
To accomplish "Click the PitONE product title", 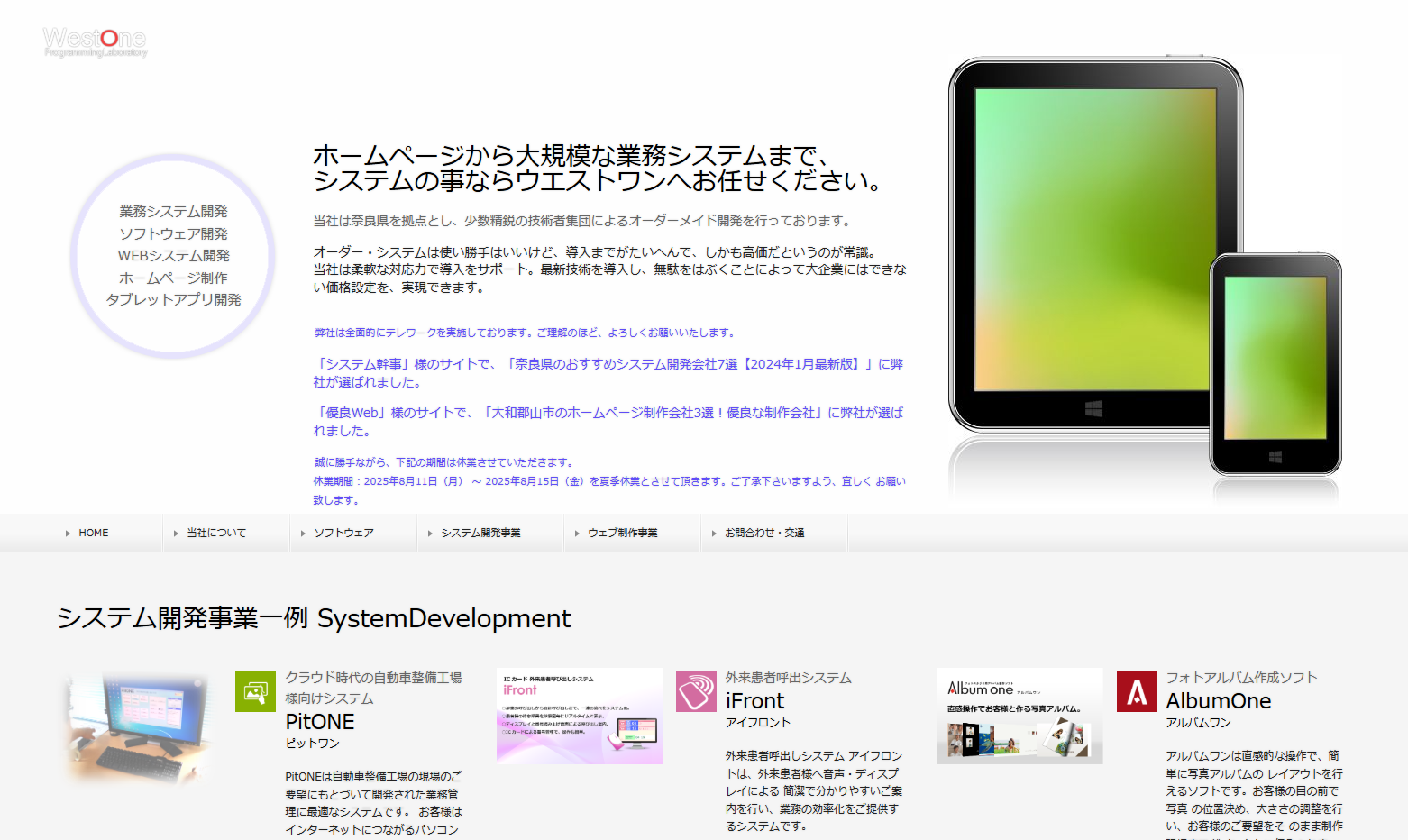I will tap(320, 722).
